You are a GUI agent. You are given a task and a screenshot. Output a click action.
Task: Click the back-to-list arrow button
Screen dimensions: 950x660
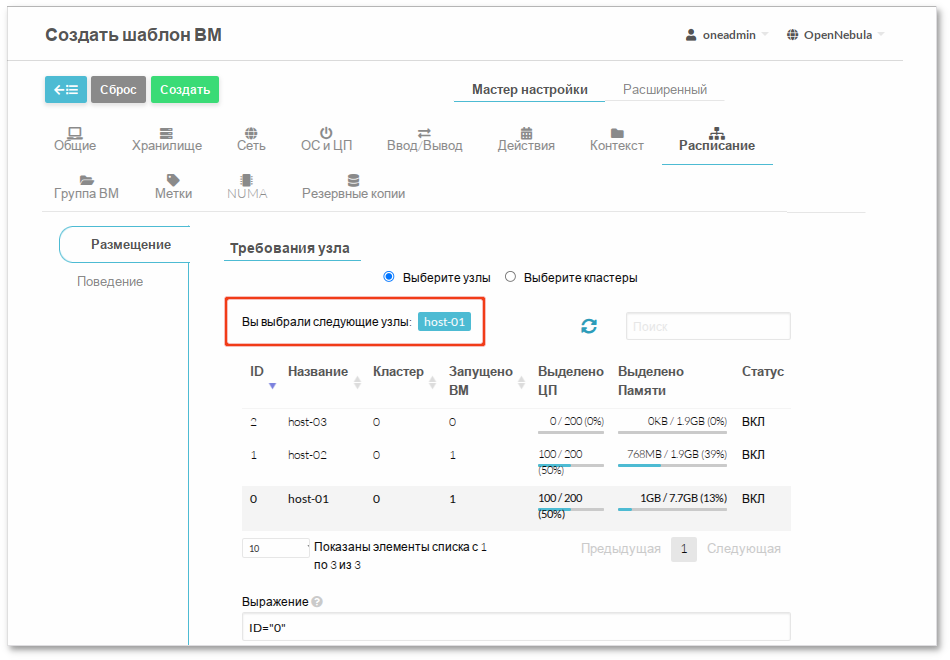pos(66,90)
